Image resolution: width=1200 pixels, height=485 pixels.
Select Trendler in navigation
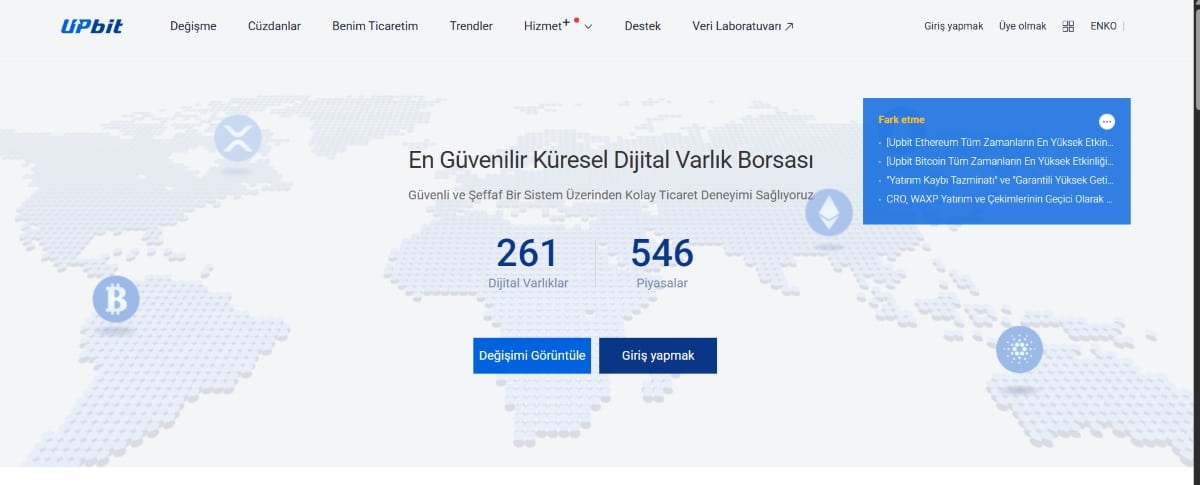point(471,26)
